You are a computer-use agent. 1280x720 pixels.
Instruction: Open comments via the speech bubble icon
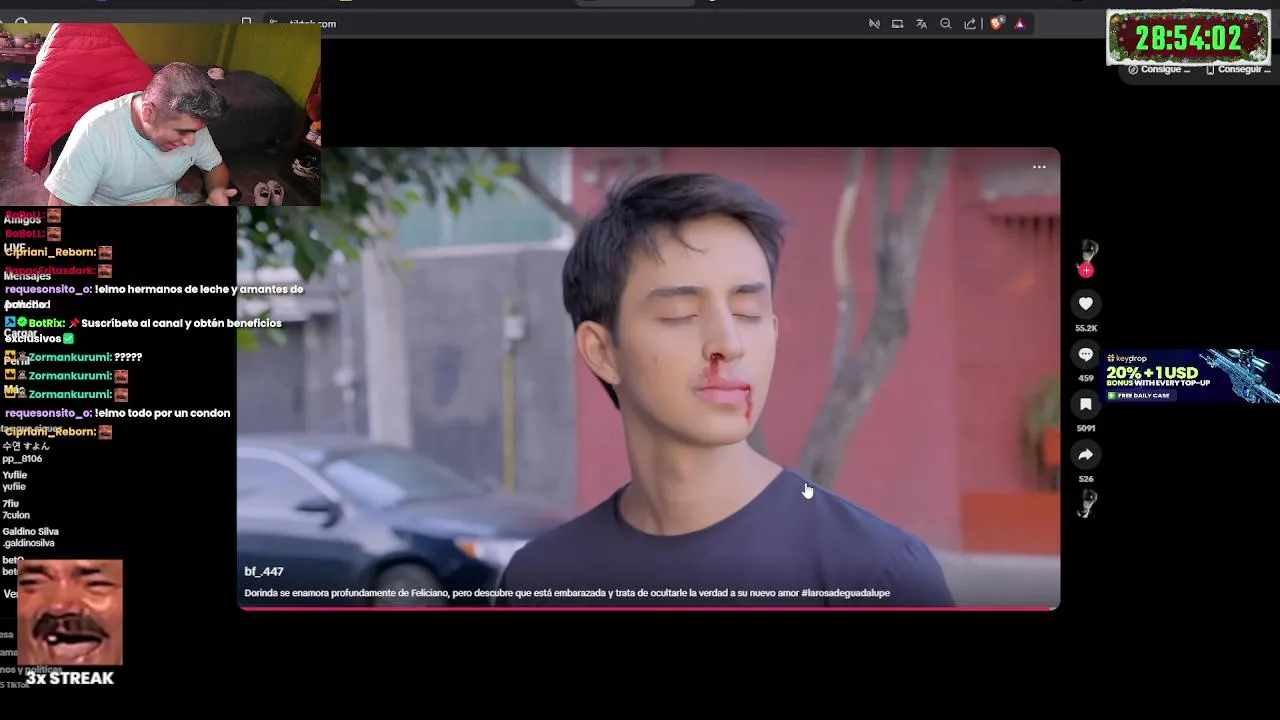pos(1086,354)
